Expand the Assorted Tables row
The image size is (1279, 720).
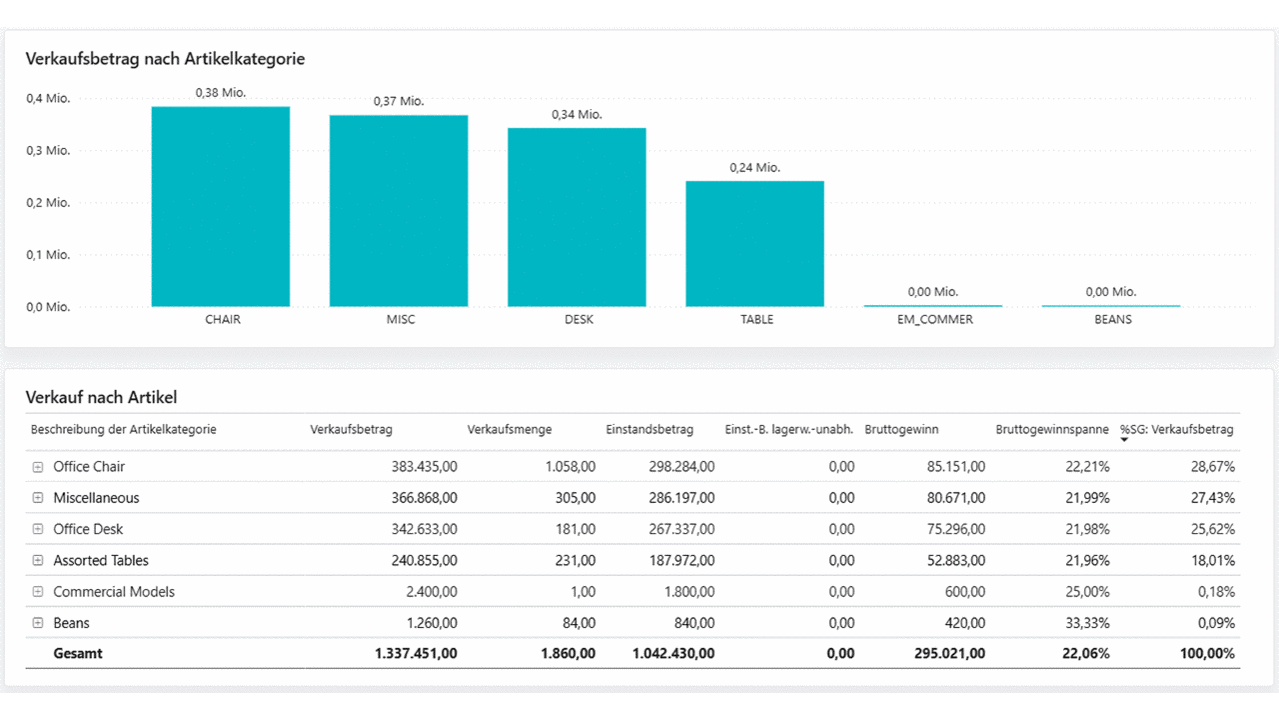(x=38, y=561)
